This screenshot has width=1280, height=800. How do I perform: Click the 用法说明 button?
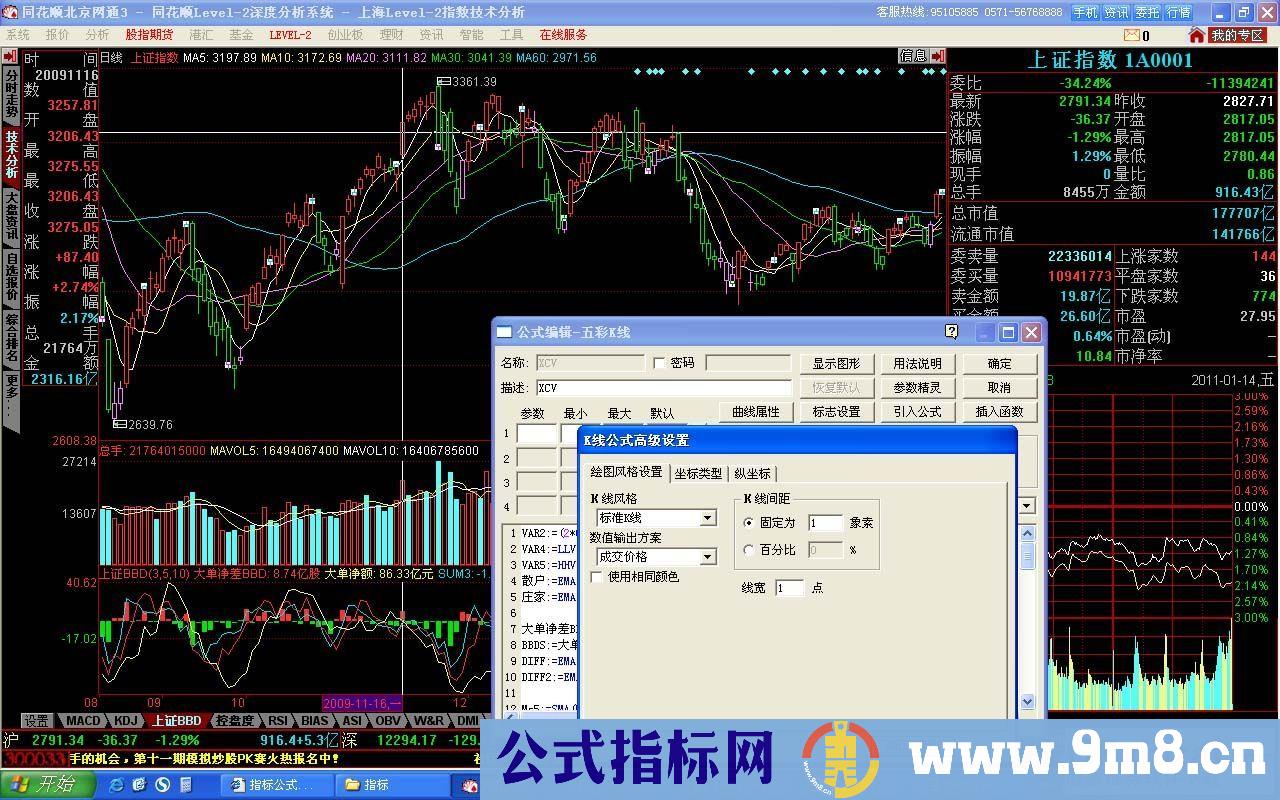pos(917,363)
